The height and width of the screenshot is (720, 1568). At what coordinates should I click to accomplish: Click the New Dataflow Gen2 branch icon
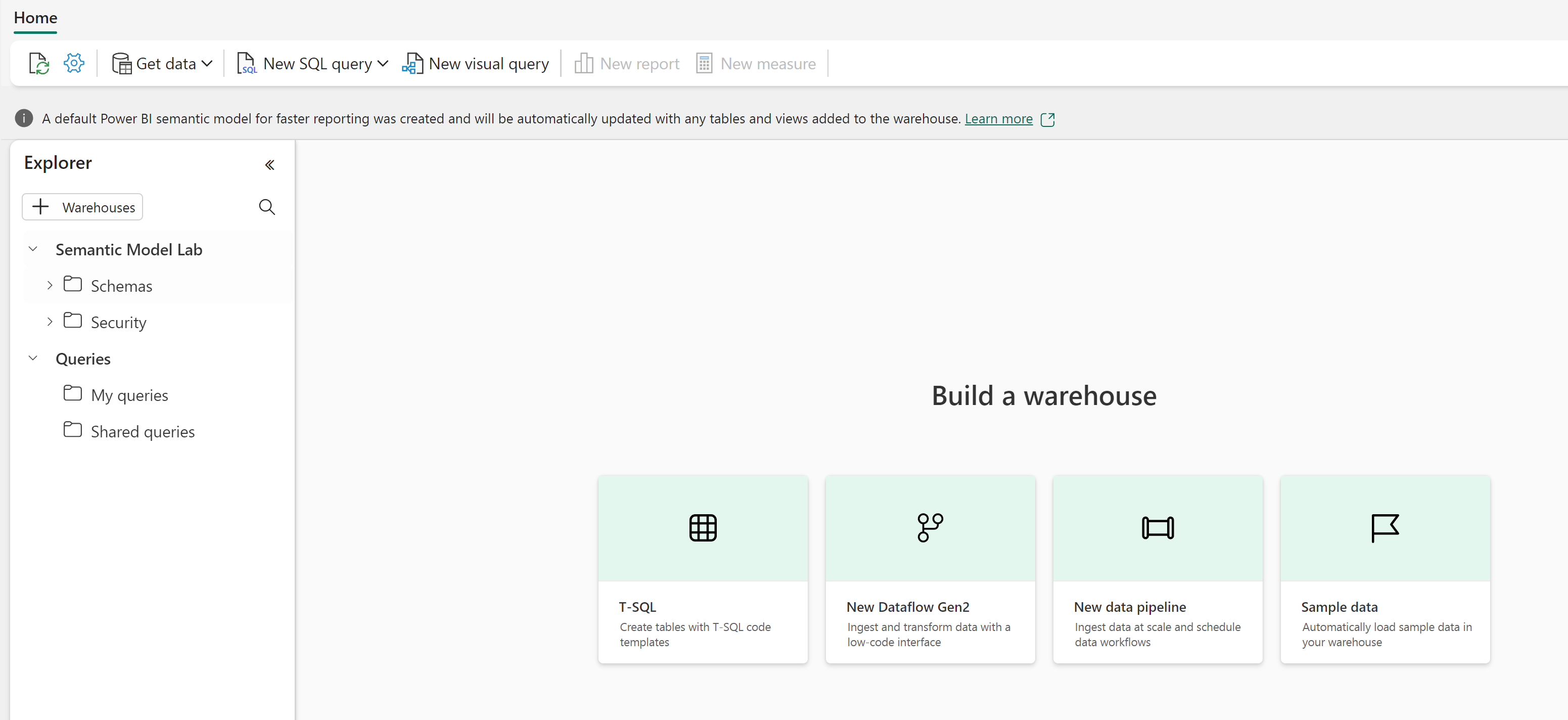930,527
